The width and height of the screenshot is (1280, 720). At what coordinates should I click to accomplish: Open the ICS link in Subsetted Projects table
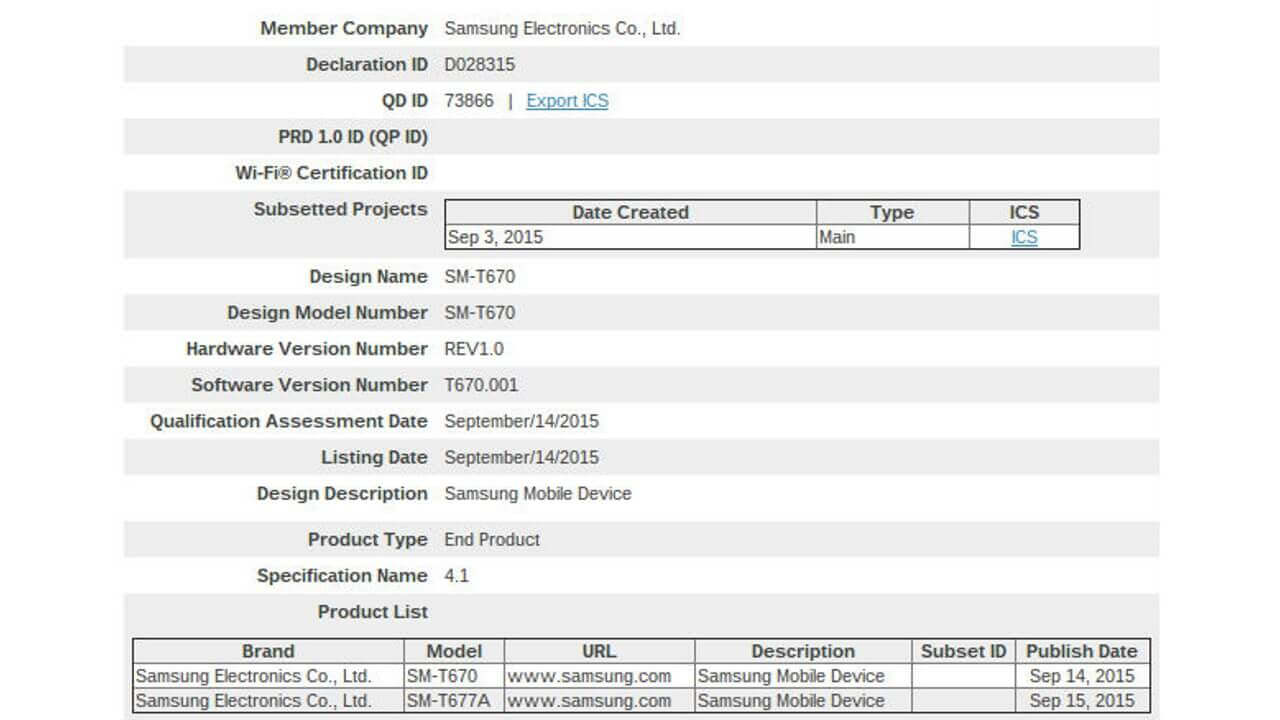coord(1024,238)
